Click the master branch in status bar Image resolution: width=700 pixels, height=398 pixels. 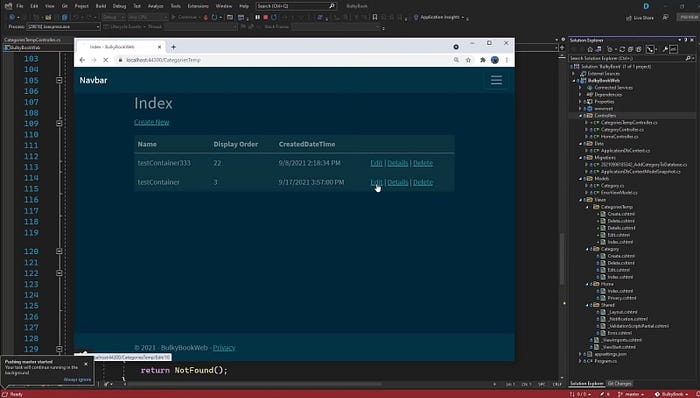point(630,394)
